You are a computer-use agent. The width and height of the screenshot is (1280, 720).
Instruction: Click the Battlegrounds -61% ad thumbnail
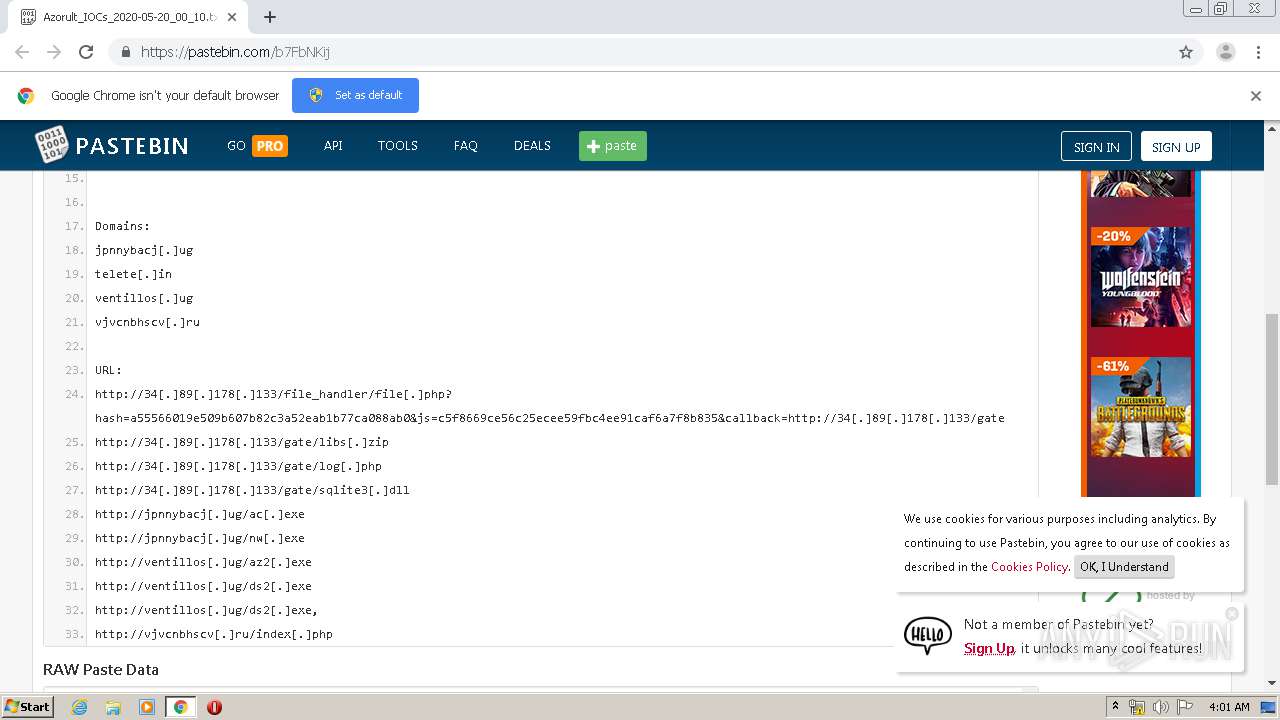pyautogui.click(x=1141, y=407)
